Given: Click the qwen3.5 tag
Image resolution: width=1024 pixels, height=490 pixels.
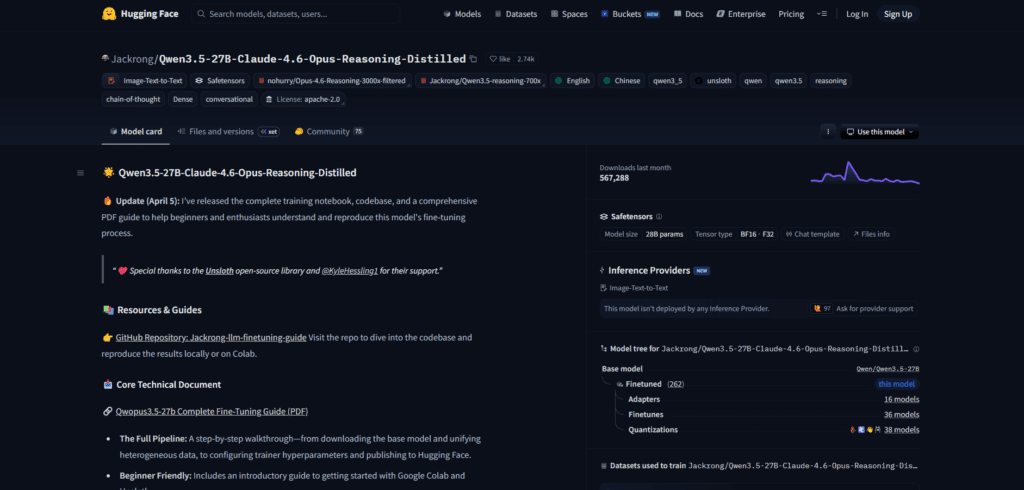Looking at the screenshot, I should tap(789, 81).
